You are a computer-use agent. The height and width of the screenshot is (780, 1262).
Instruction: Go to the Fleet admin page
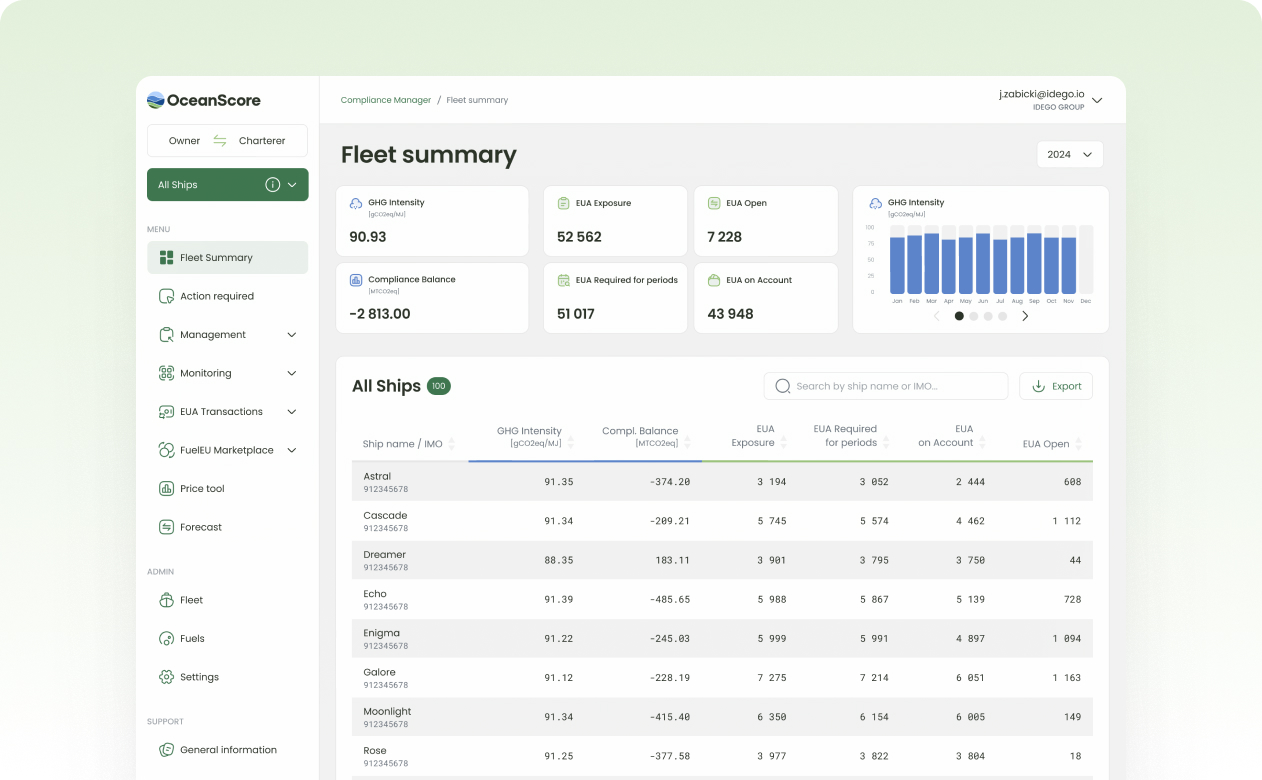[x=191, y=600]
